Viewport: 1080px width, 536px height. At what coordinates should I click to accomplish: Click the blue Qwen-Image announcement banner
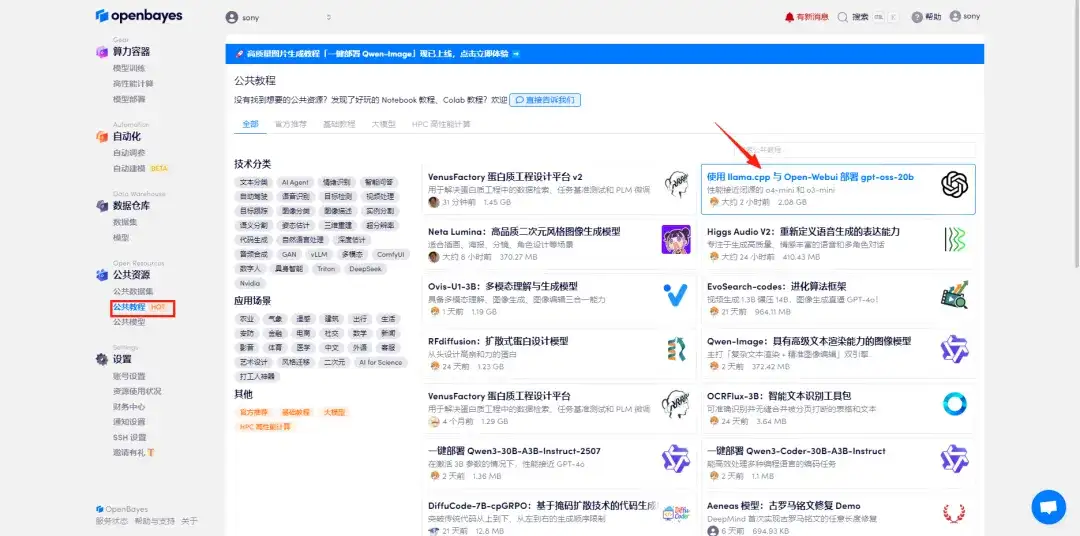[605, 54]
